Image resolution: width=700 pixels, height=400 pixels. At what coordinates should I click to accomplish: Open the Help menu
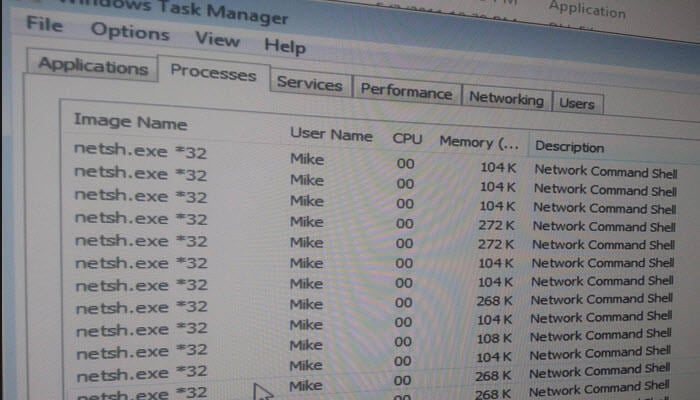[x=285, y=46]
